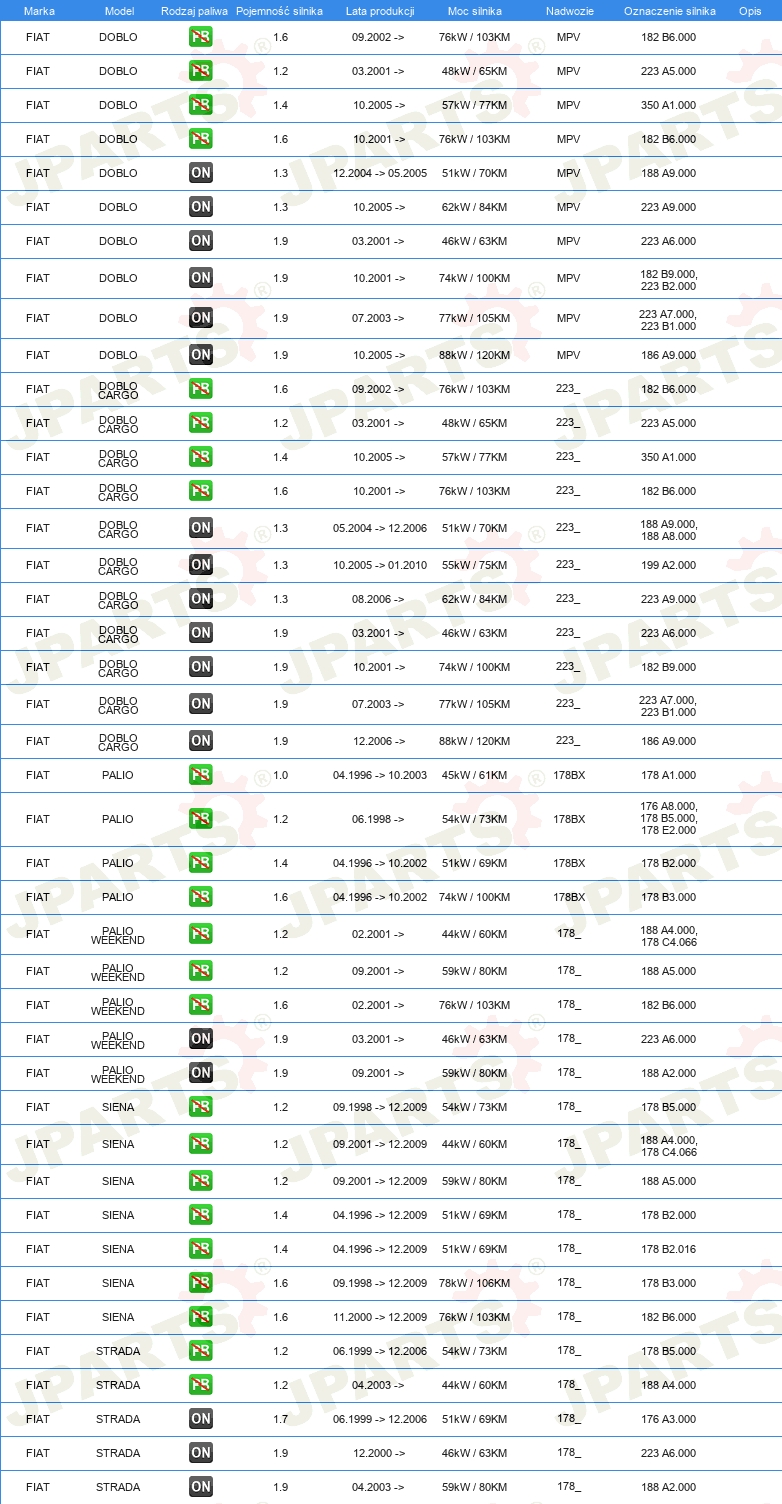Click the '176 A8.000, 178 B5.000, 178 E2.000' cell
The width and height of the screenshot is (782, 1504).
click(x=669, y=819)
